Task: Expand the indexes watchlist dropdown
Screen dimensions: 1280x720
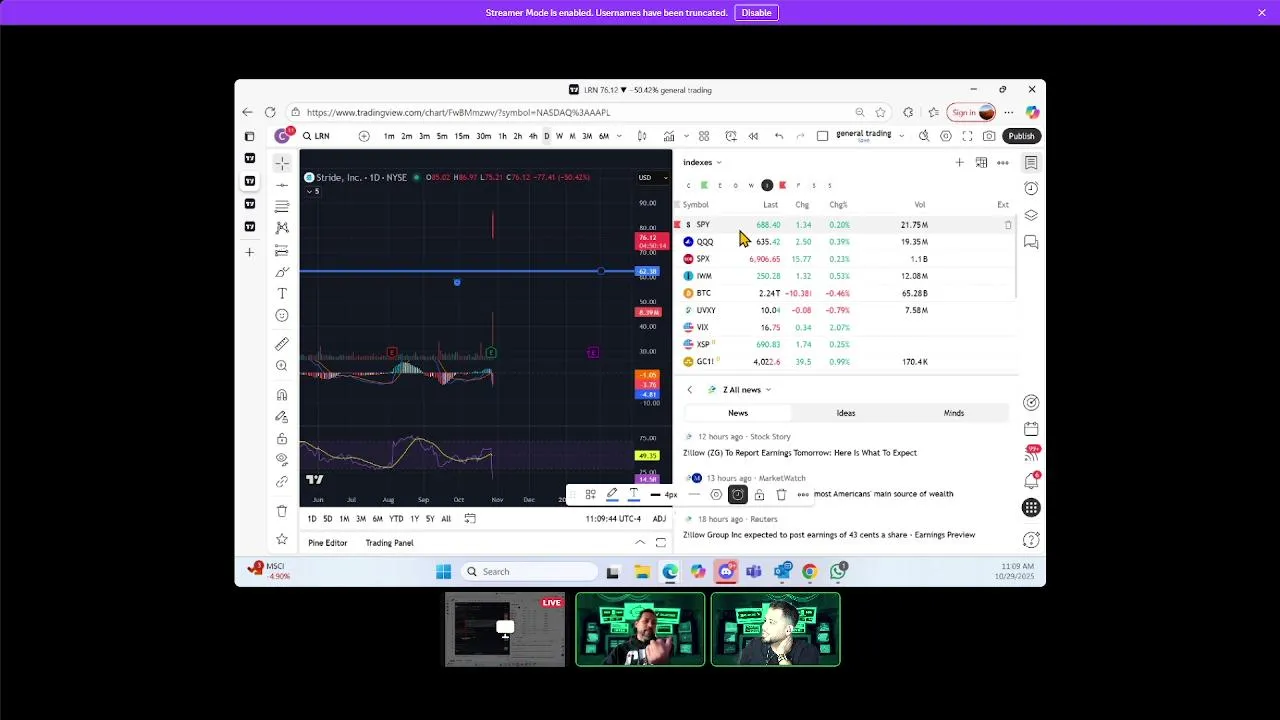Action: coord(702,162)
